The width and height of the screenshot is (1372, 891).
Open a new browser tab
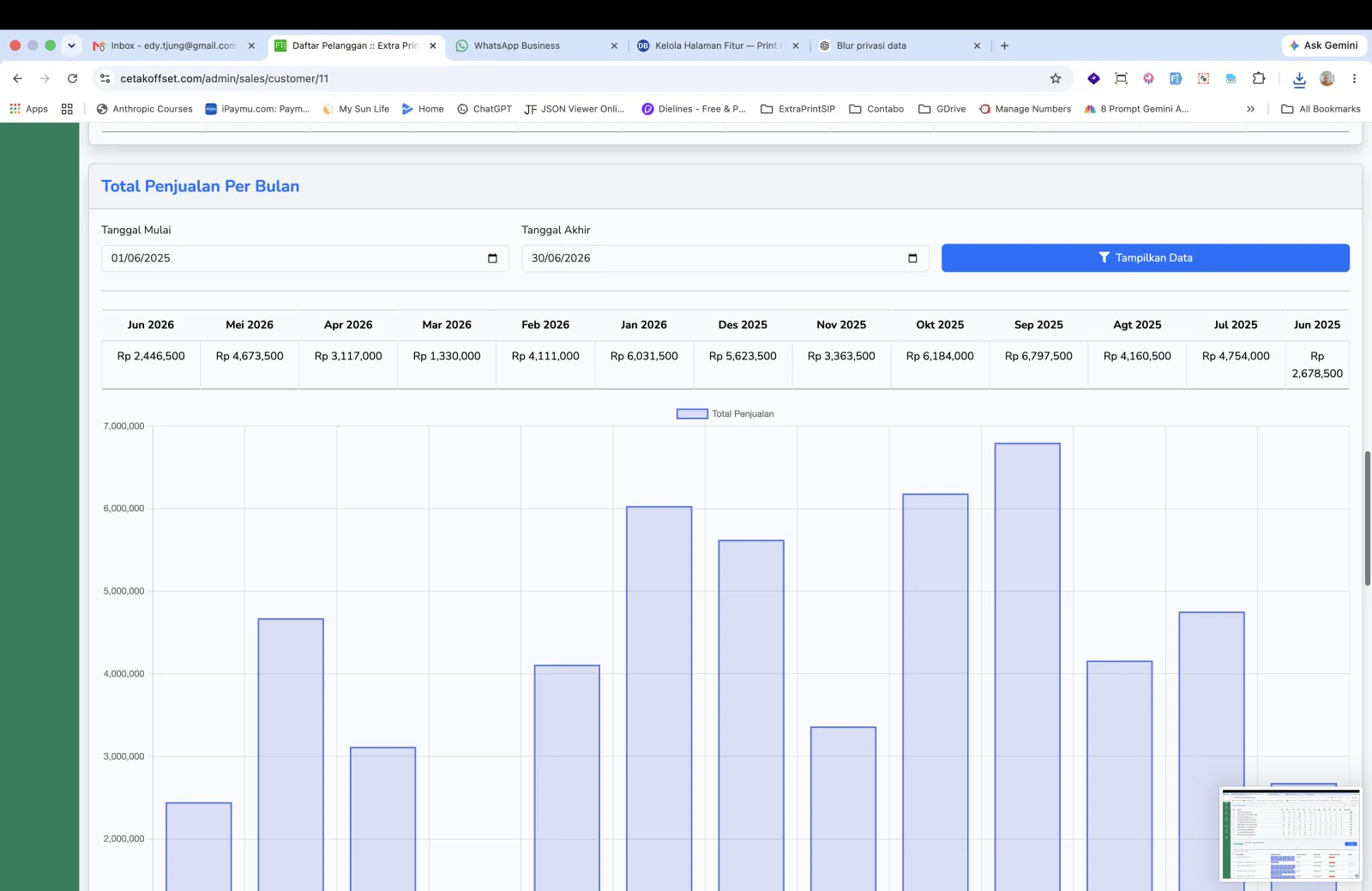click(1004, 45)
